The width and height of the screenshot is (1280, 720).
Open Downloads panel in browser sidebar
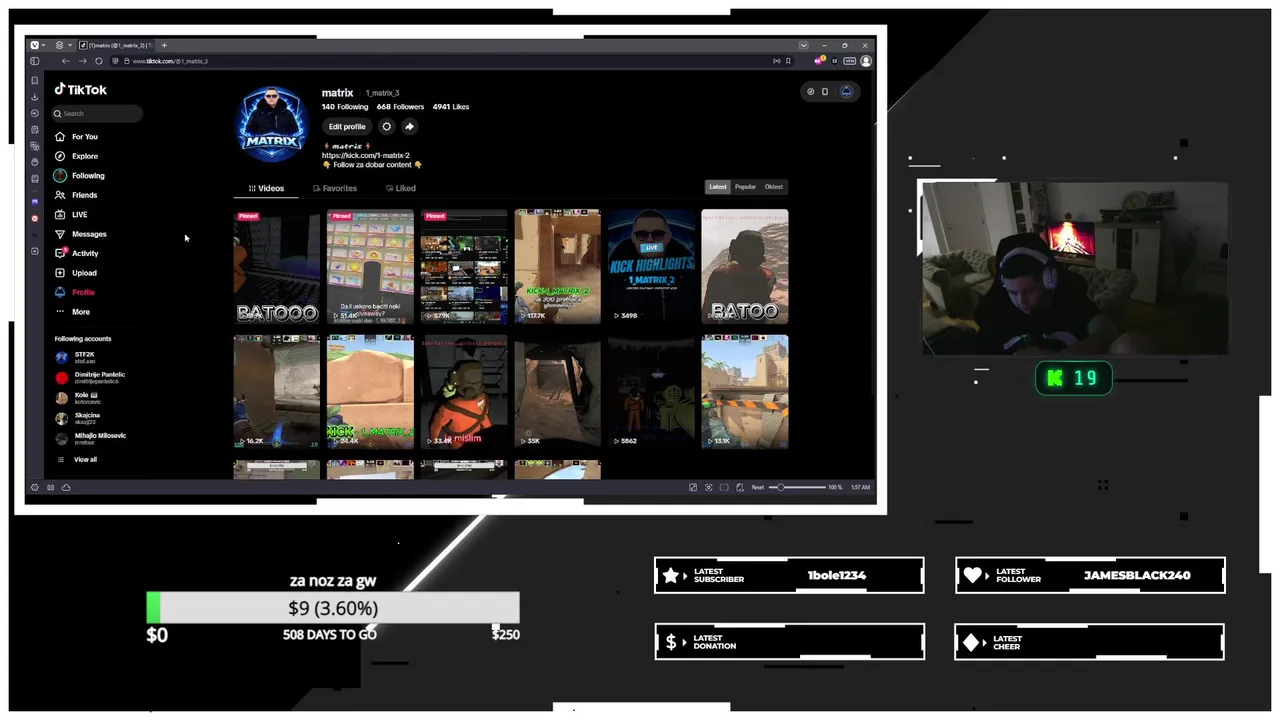pos(34,97)
